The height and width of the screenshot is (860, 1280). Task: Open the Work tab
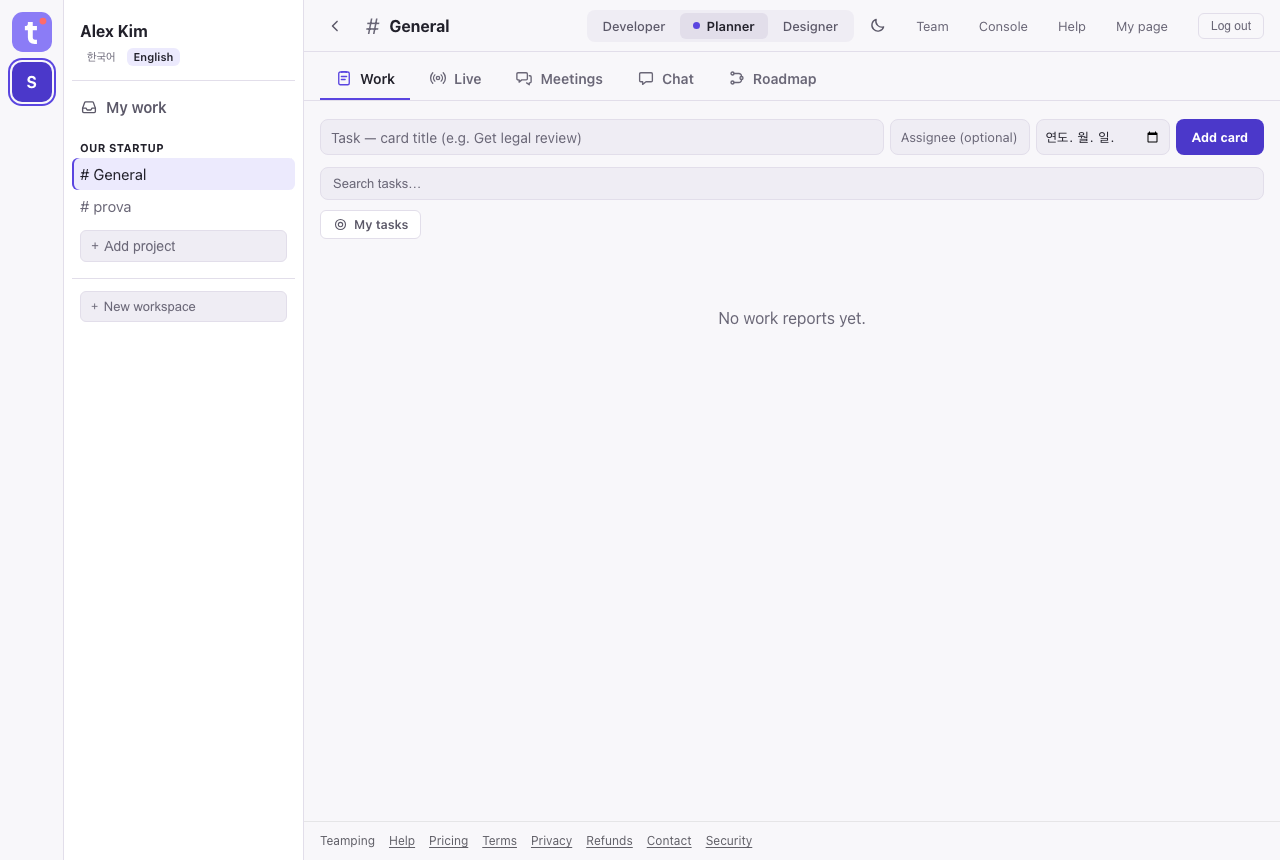pos(365,79)
